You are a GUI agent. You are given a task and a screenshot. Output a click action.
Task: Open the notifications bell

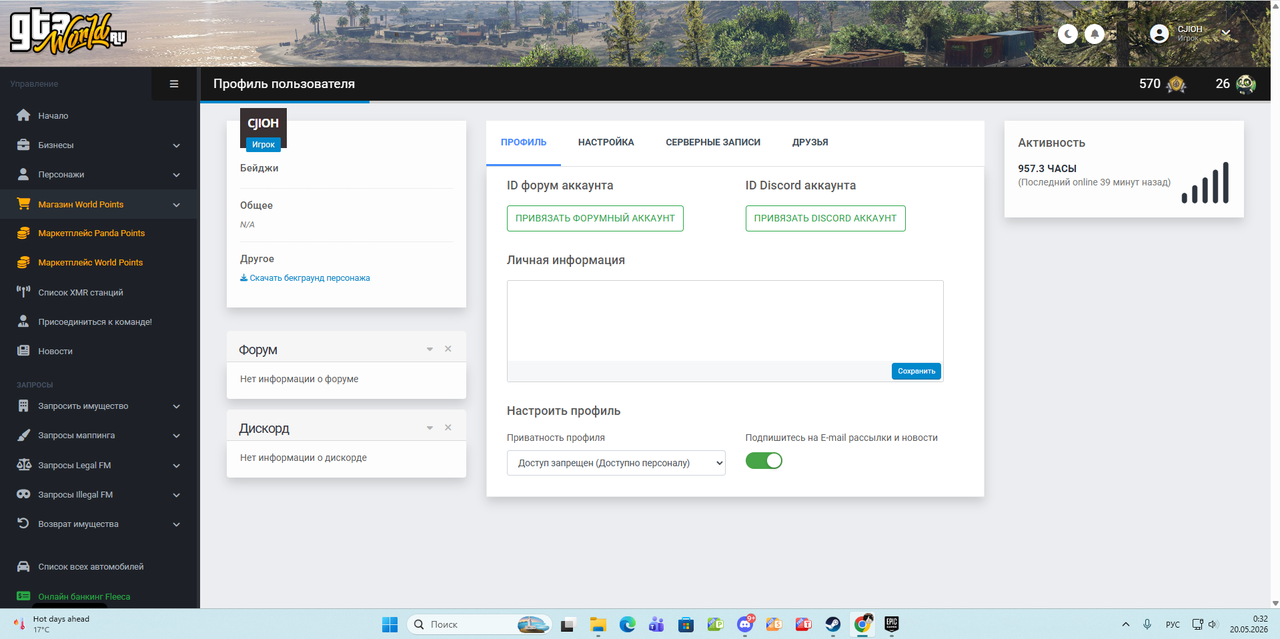(x=1095, y=34)
